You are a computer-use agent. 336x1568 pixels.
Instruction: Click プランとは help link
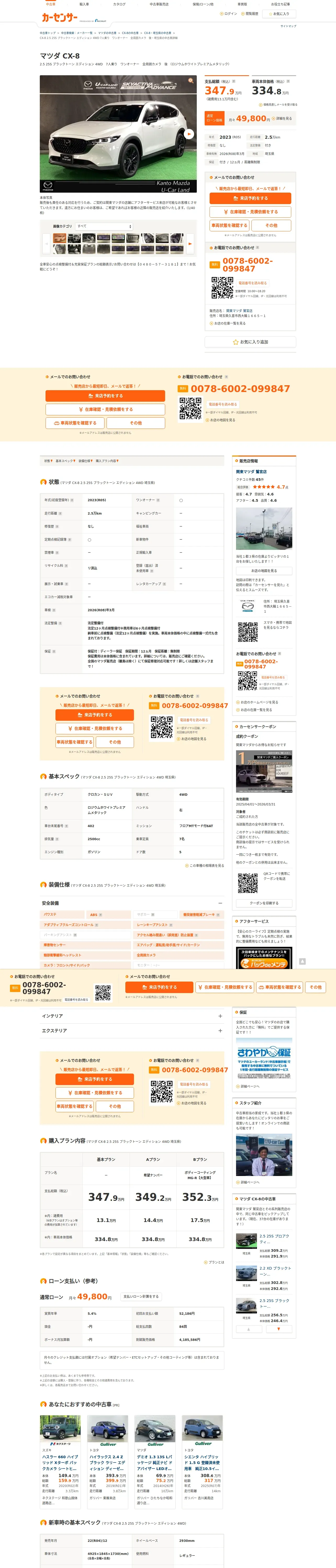click(x=214, y=1263)
